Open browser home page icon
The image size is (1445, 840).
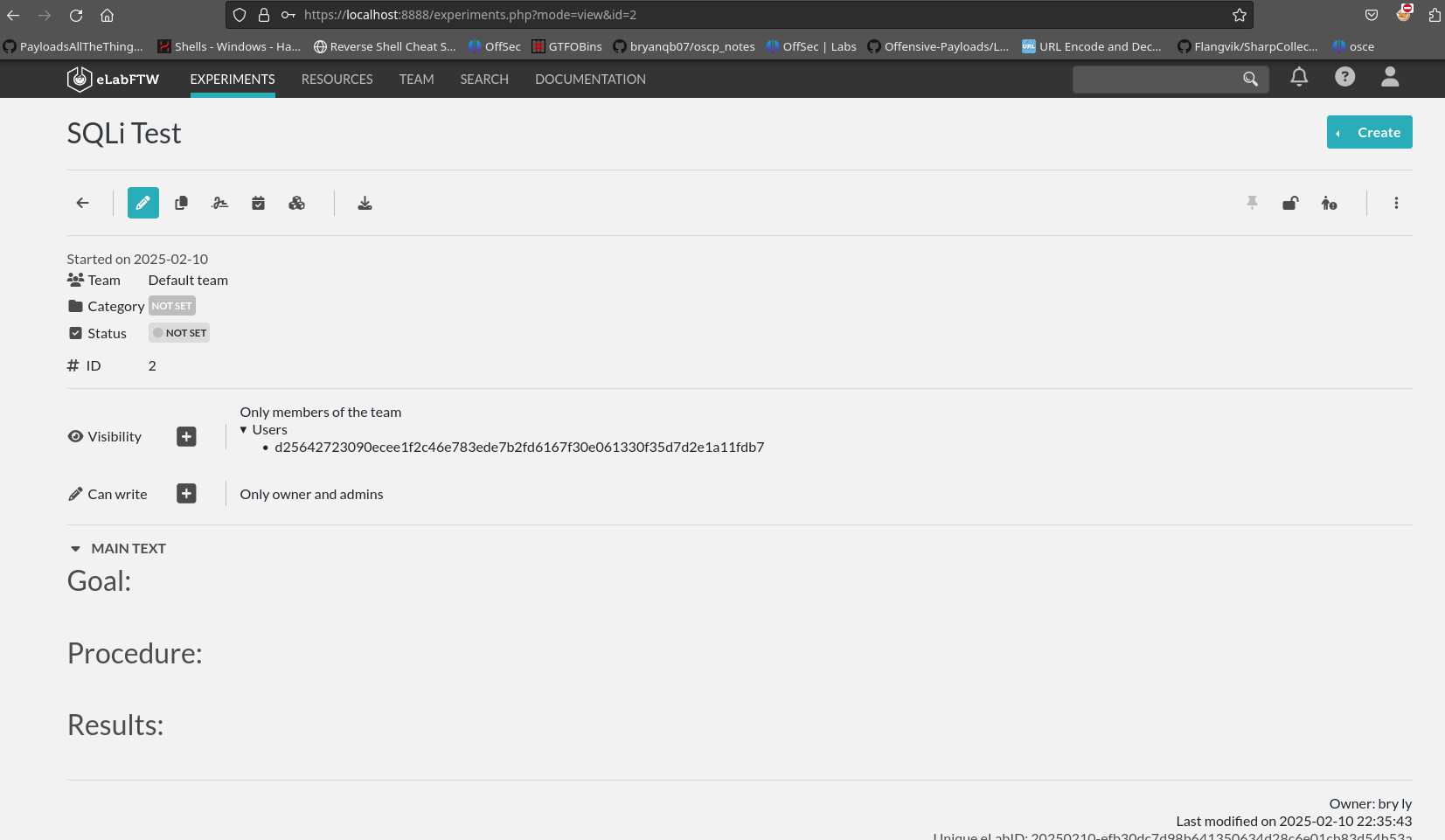coord(107,15)
